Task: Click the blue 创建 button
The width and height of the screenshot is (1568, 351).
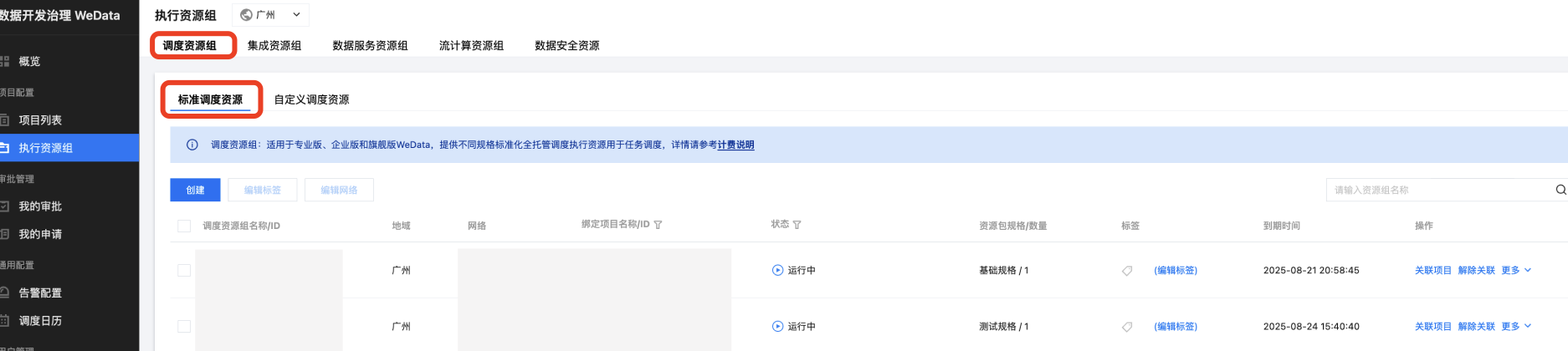Action: (x=195, y=190)
